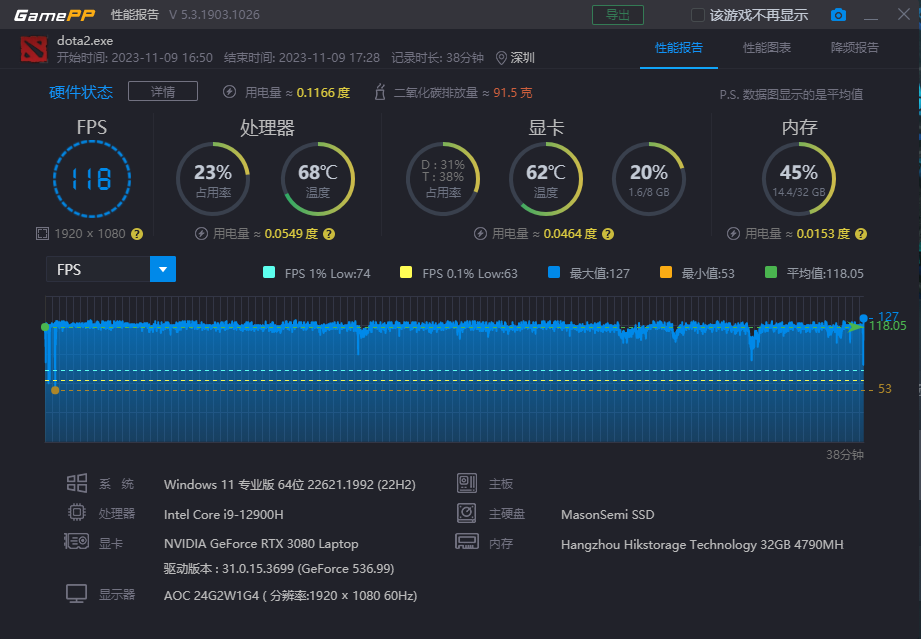This screenshot has width=921, height=639.
Task: Click help icon beside memory power 0.0153 度
Action: [x=861, y=234]
